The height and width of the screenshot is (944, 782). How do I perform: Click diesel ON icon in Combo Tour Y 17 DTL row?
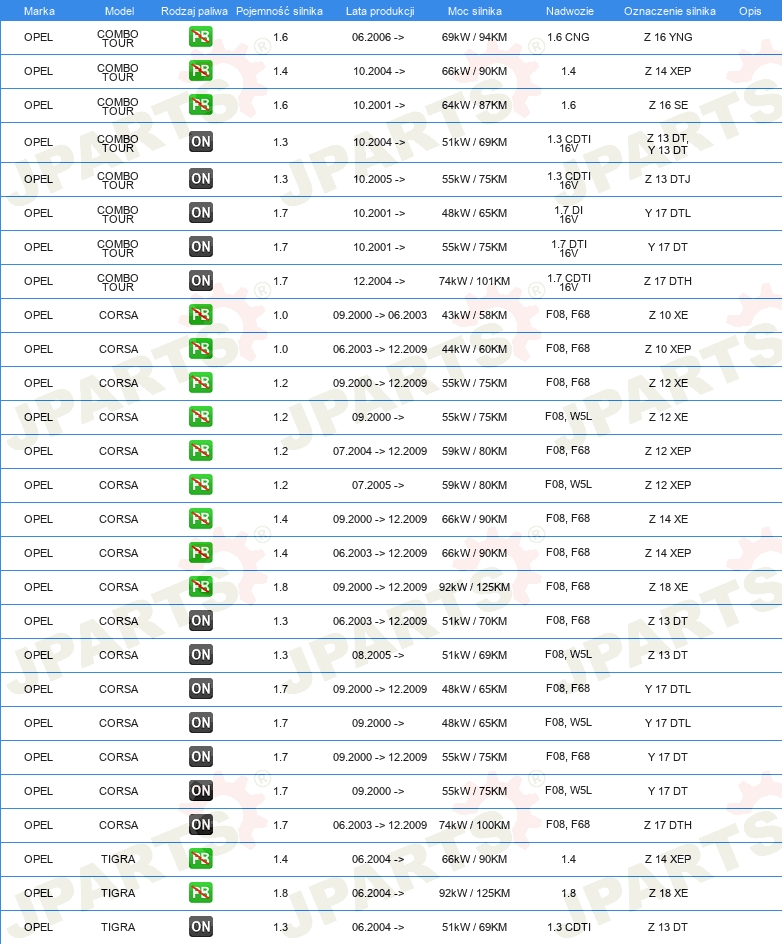coord(200,213)
